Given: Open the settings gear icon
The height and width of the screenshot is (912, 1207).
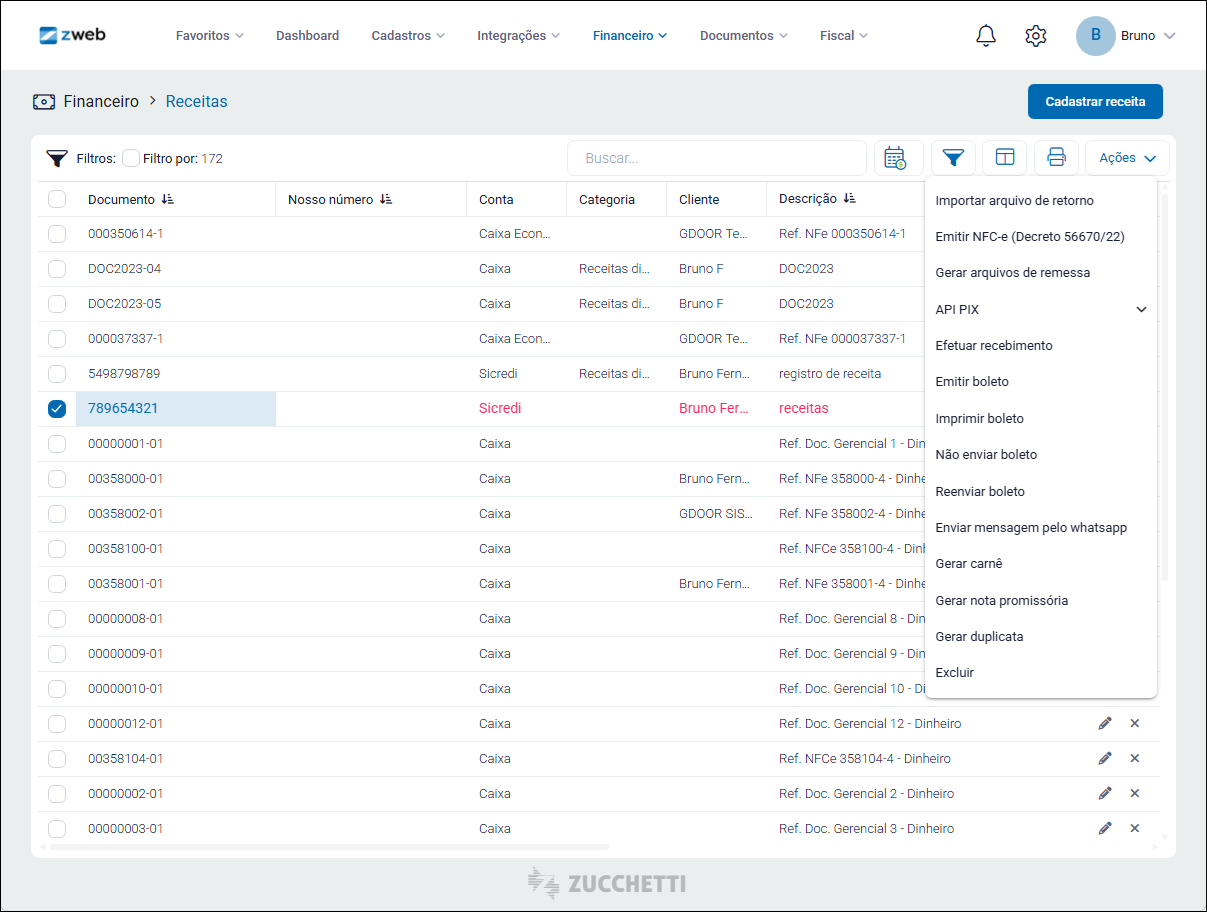Looking at the screenshot, I should click(1036, 36).
